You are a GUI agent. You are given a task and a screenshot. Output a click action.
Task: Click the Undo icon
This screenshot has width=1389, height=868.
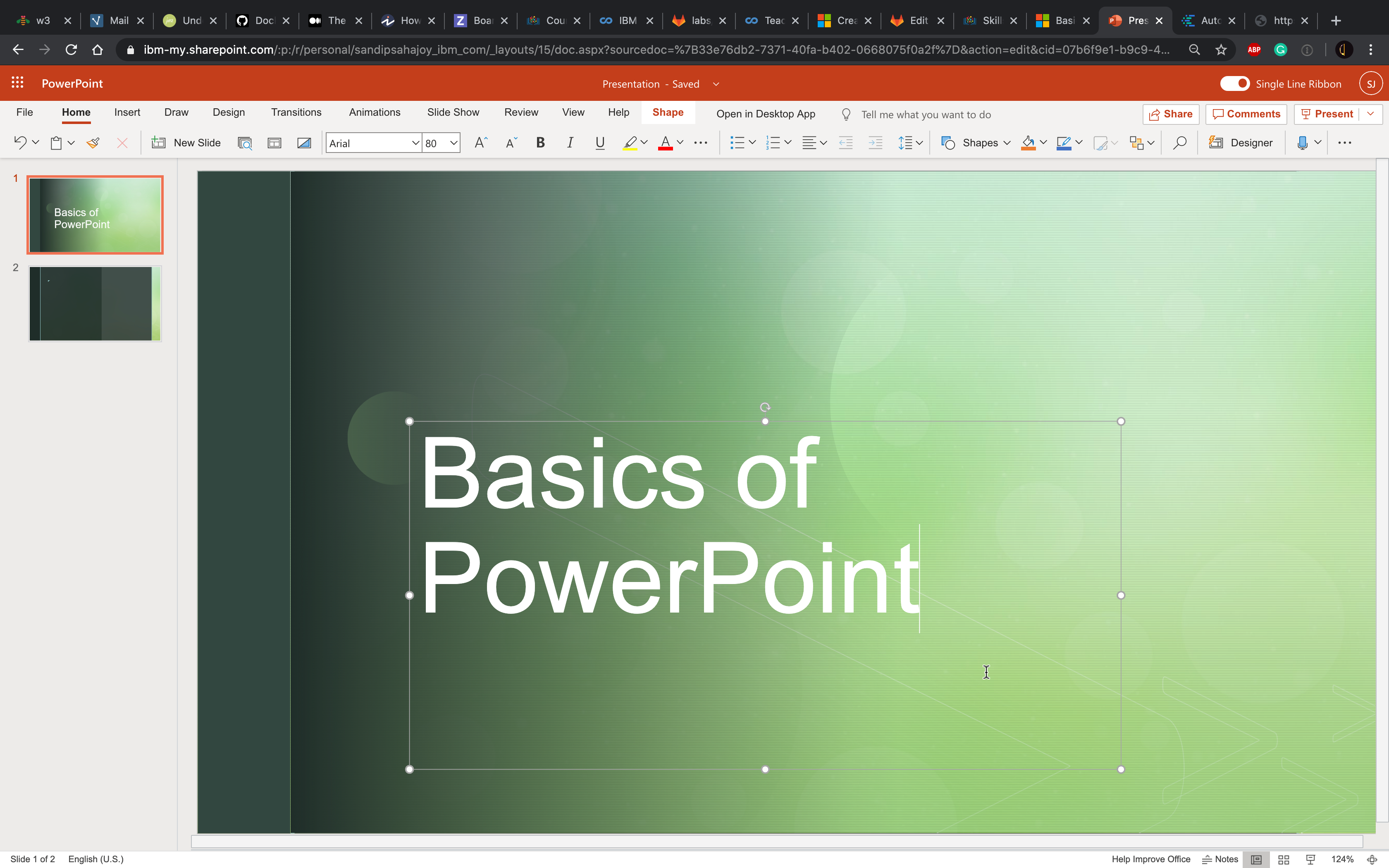tap(20, 143)
